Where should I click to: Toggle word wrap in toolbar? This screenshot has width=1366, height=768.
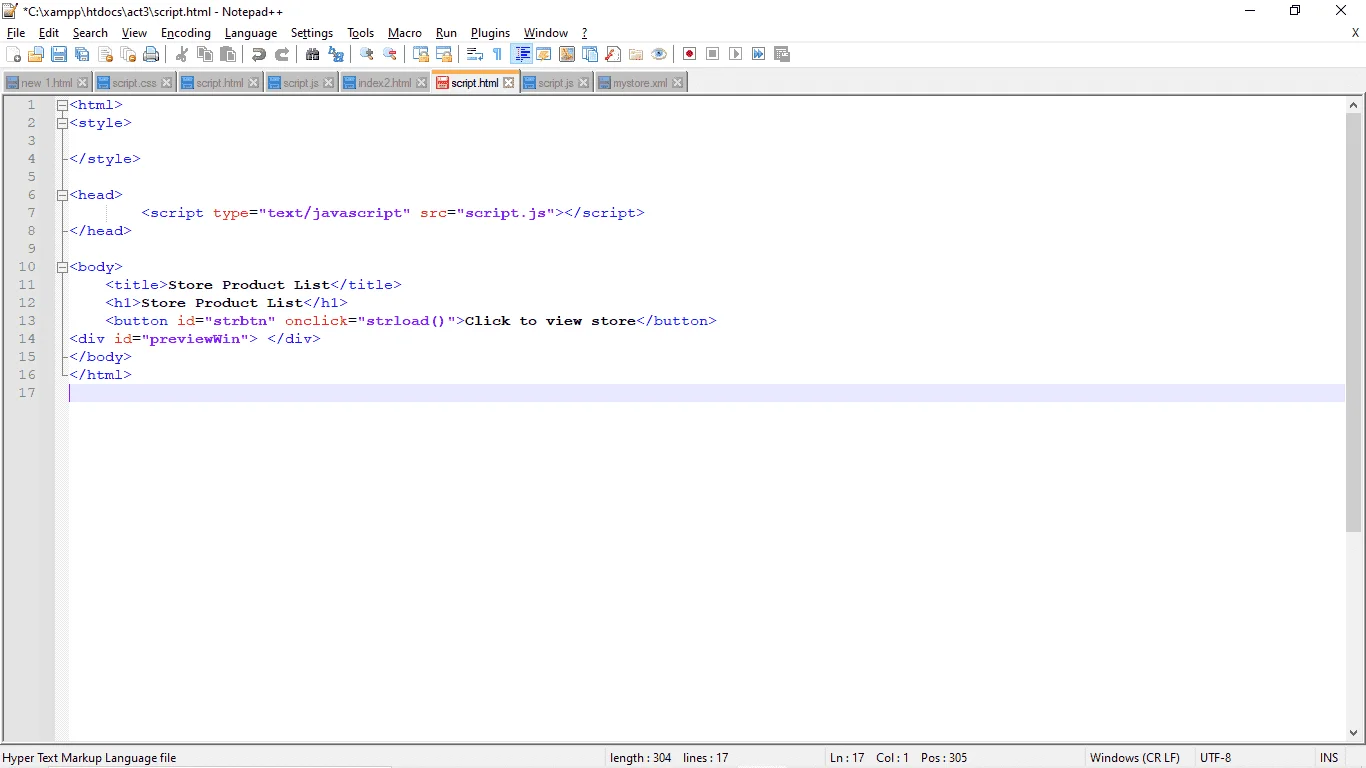(x=475, y=54)
